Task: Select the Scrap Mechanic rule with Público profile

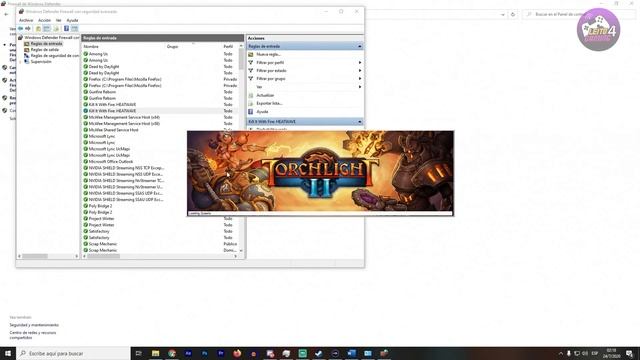Action: [160, 244]
